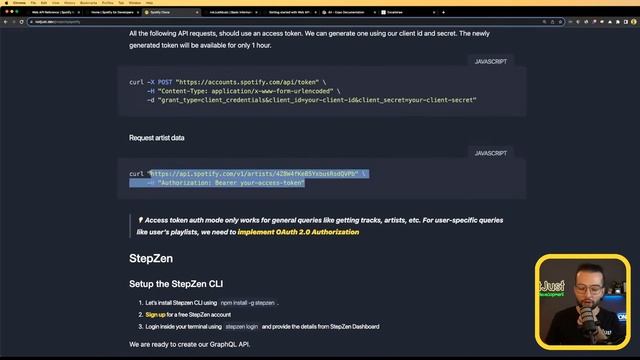Switch to Home Spotify for Developers tab
This screenshot has width=640, height=360.
112,12
